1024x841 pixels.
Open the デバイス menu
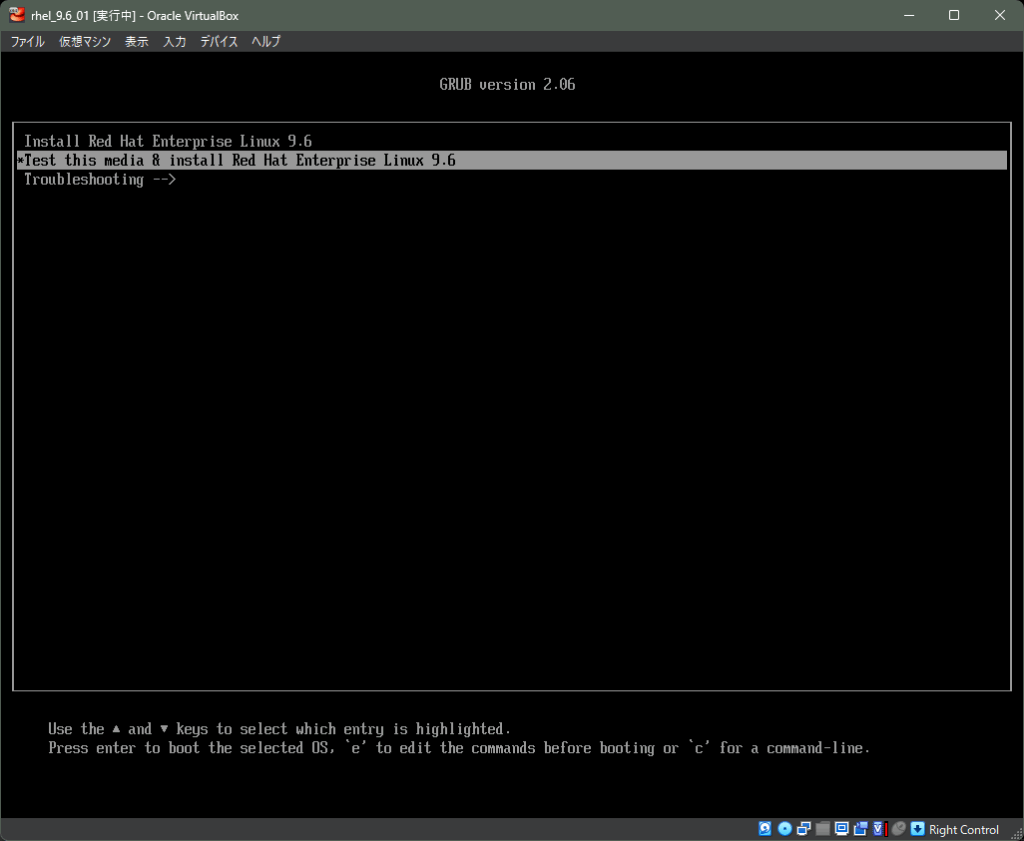coord(219,41)
